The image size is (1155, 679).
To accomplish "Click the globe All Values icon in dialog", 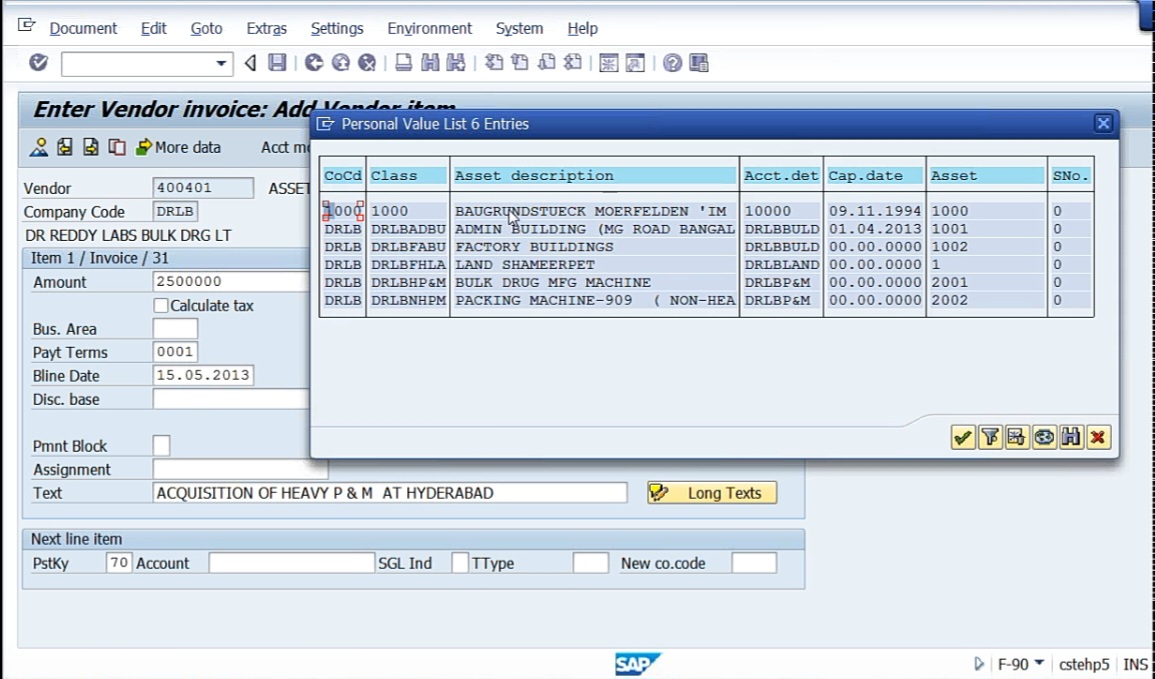I will point(1044,437).
